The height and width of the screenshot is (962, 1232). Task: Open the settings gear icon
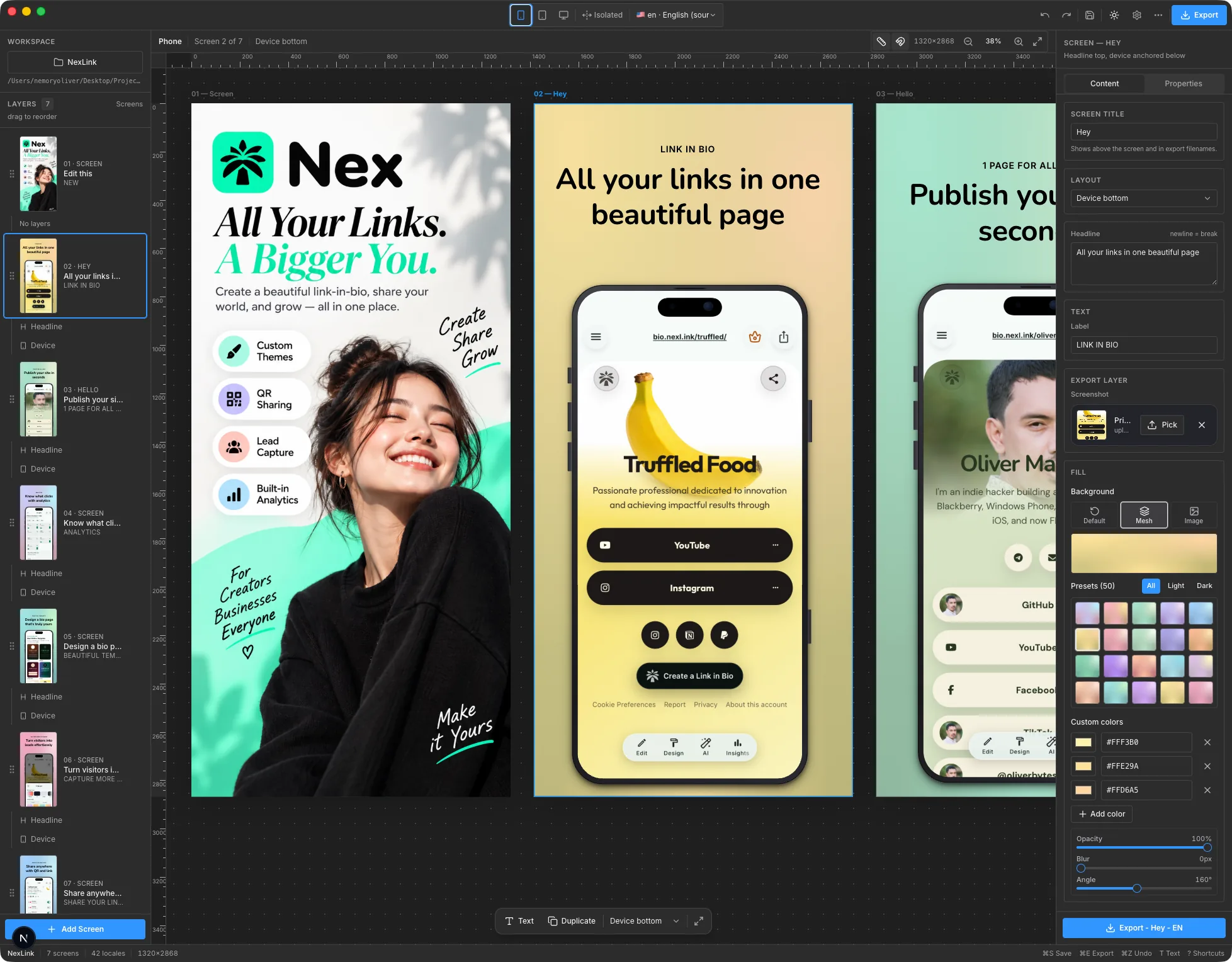point(1137,15)
